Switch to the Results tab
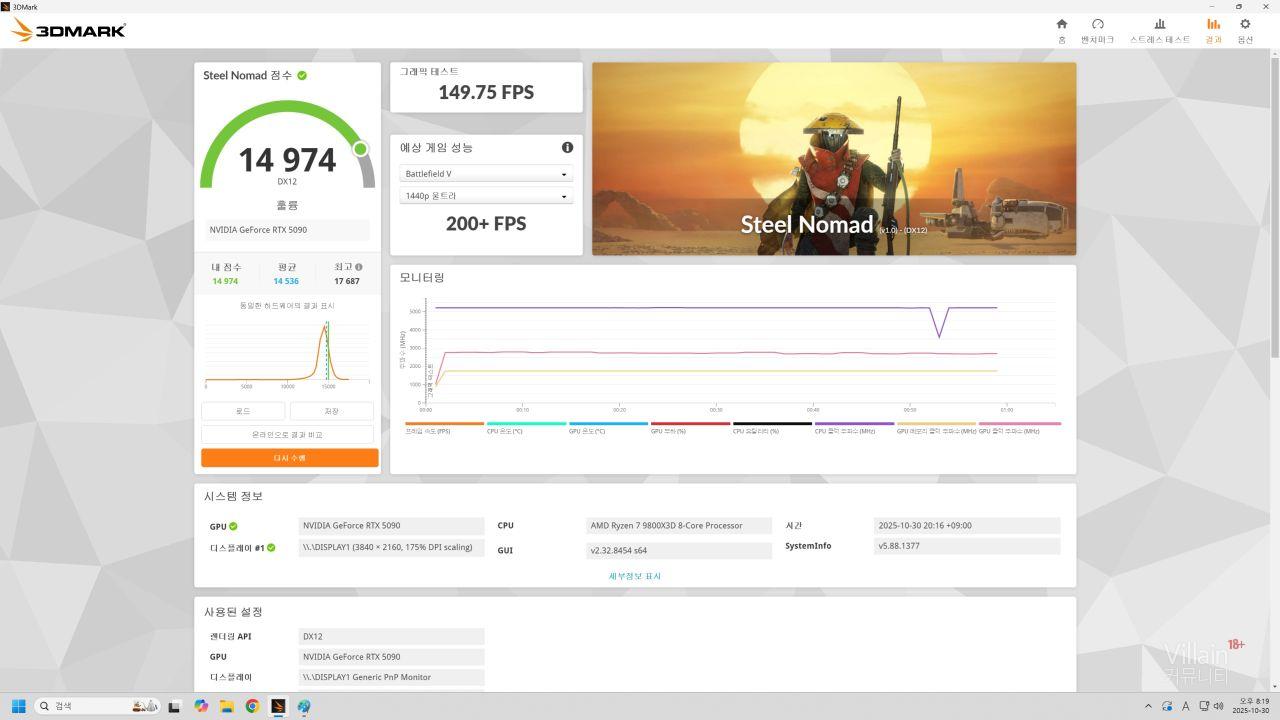 point(1213,29)
